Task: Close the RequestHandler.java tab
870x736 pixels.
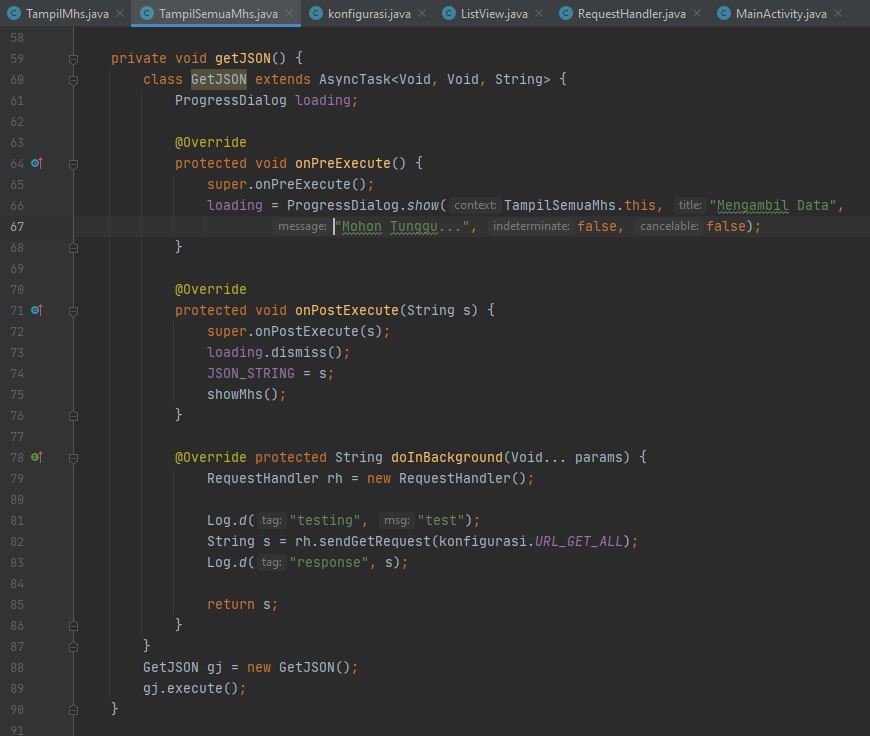Action: 697,13
